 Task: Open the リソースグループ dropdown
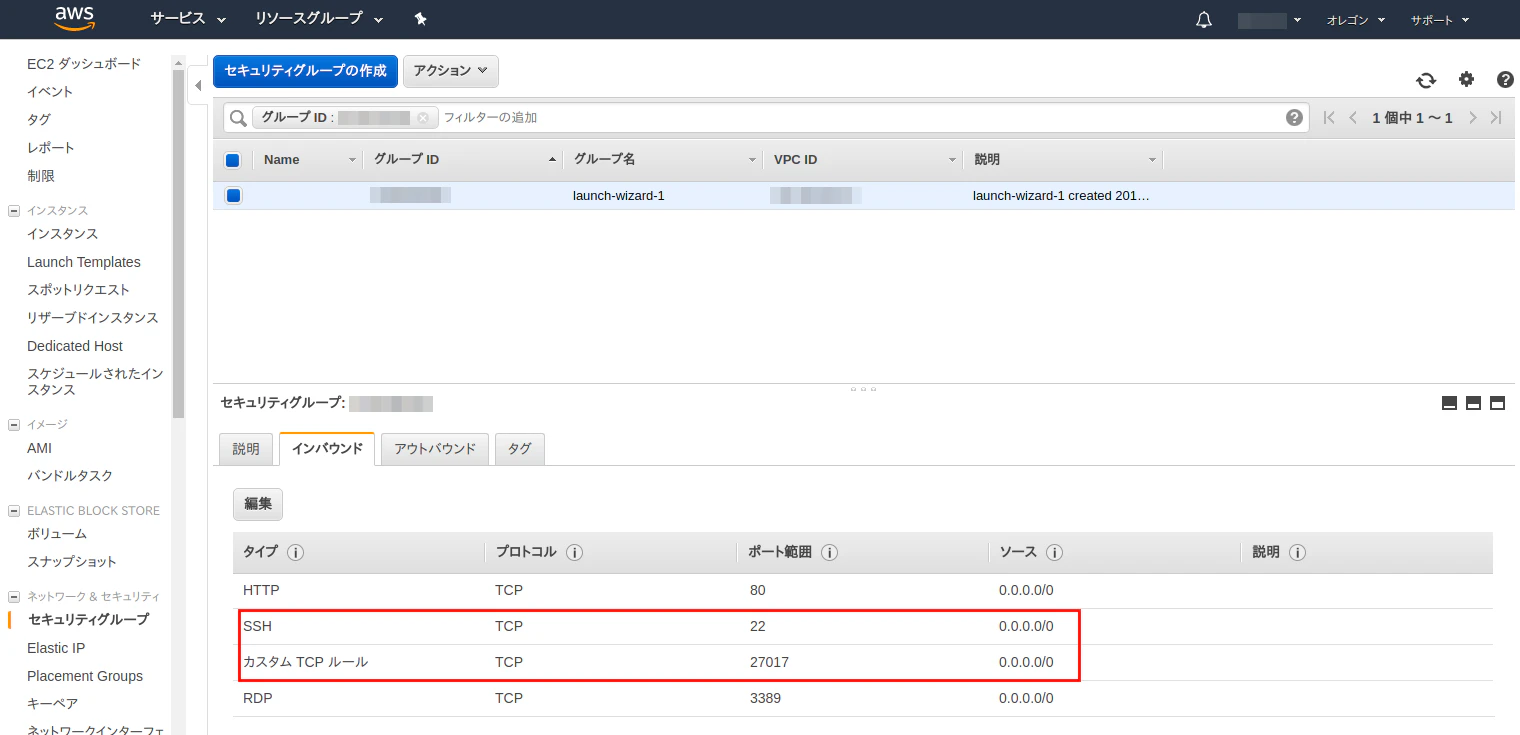pyautogui.click(x=320, y=19)
